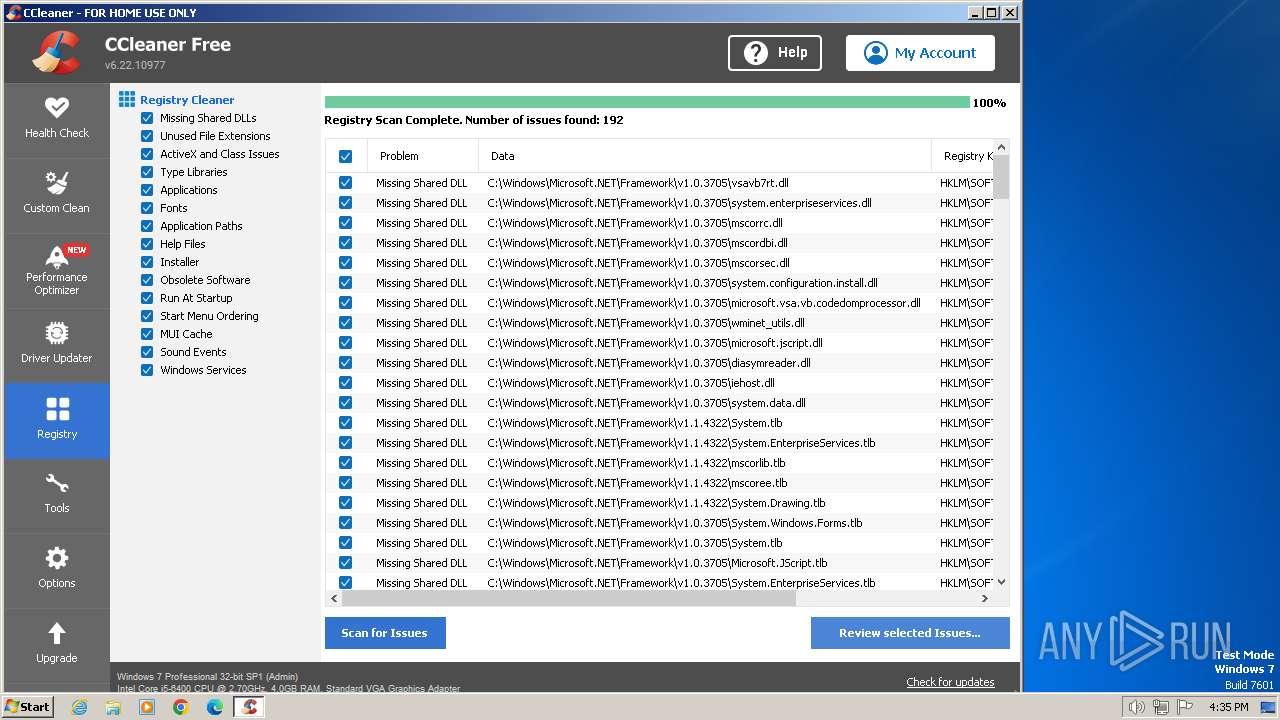This screenshot has width=1280, height=720.
Task: Click the taskbar clock showing 4:35 PM
Action: (x=1228, y=707)
